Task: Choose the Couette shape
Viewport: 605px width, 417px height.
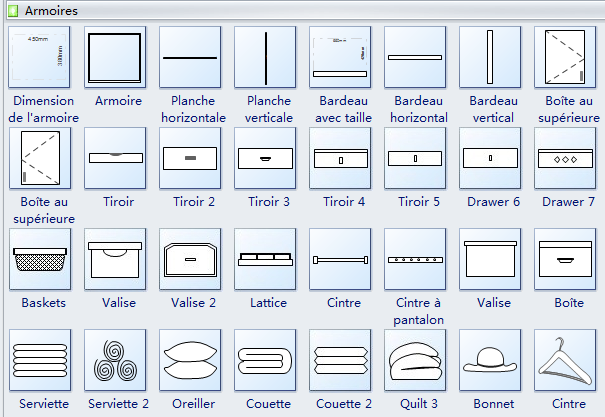Action: [x=265, y=360]
